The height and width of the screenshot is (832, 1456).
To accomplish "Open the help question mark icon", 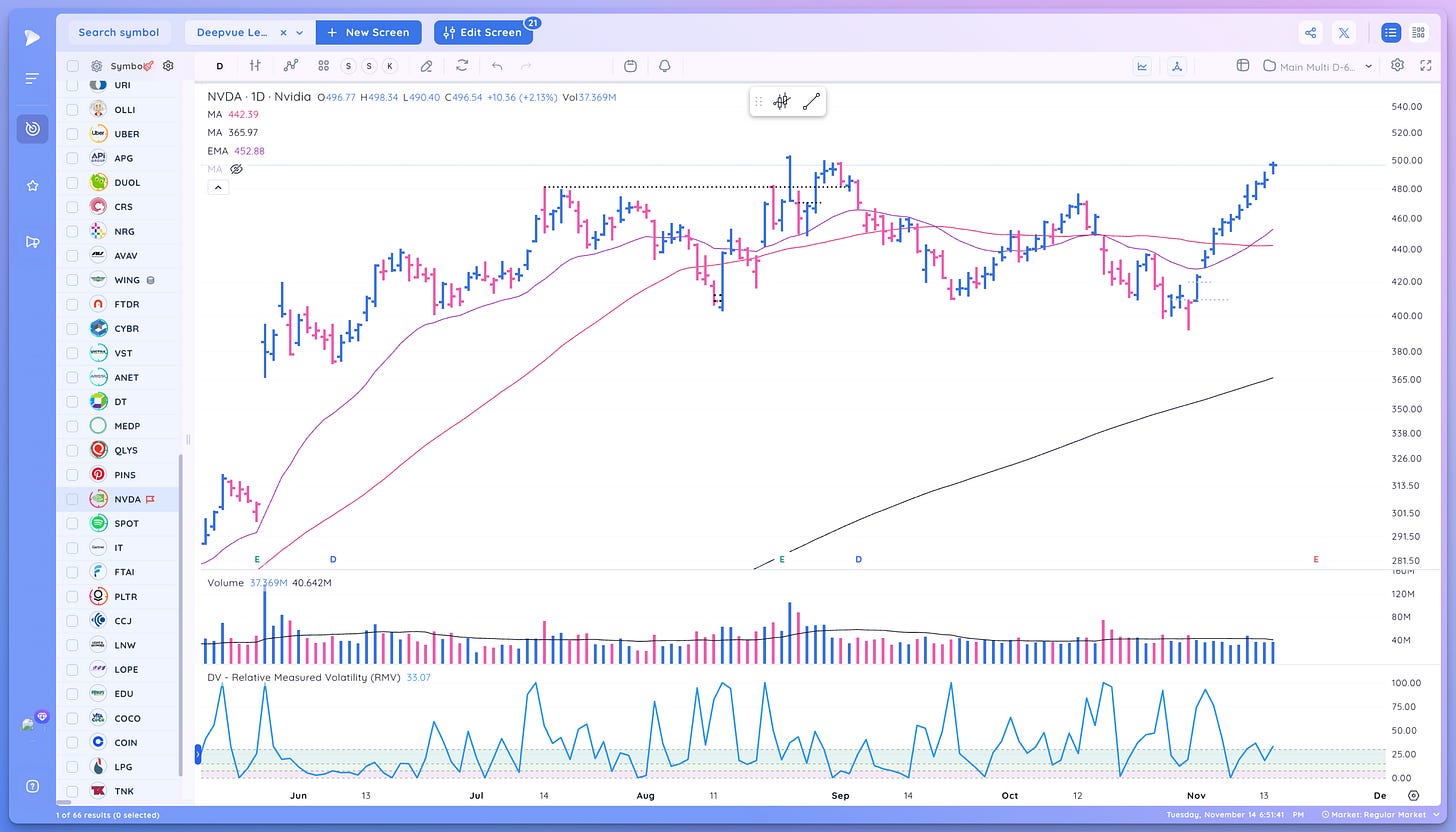I will 32,786.
